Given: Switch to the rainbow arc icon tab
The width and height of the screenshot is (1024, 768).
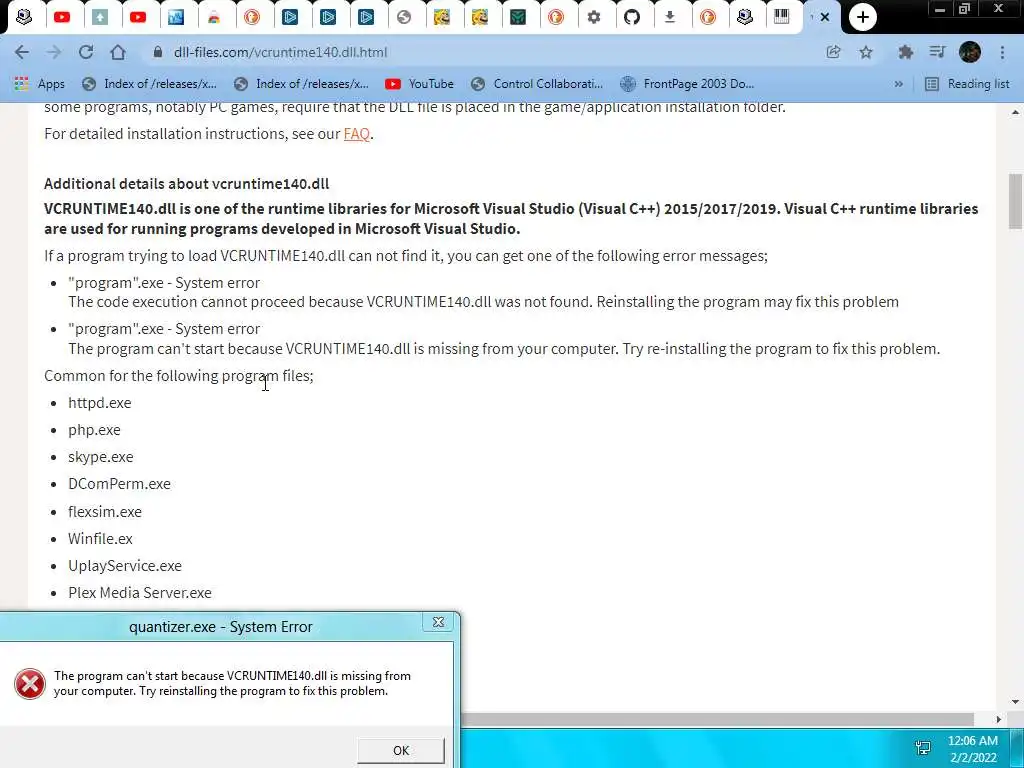Looking at the screenshot, I should tap(214, 17).
